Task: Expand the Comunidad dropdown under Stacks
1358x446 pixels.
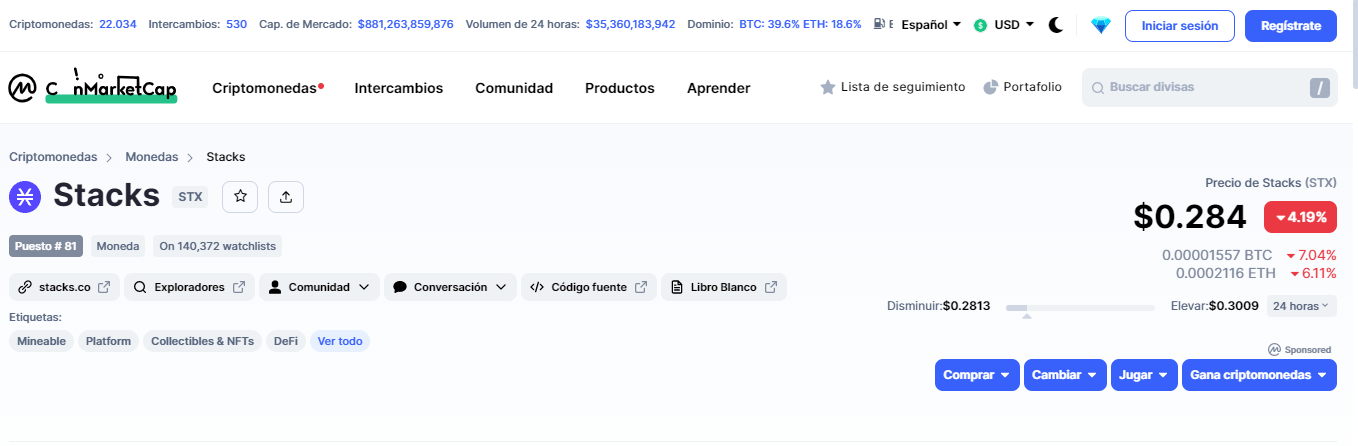Action: tap(319, 287)
